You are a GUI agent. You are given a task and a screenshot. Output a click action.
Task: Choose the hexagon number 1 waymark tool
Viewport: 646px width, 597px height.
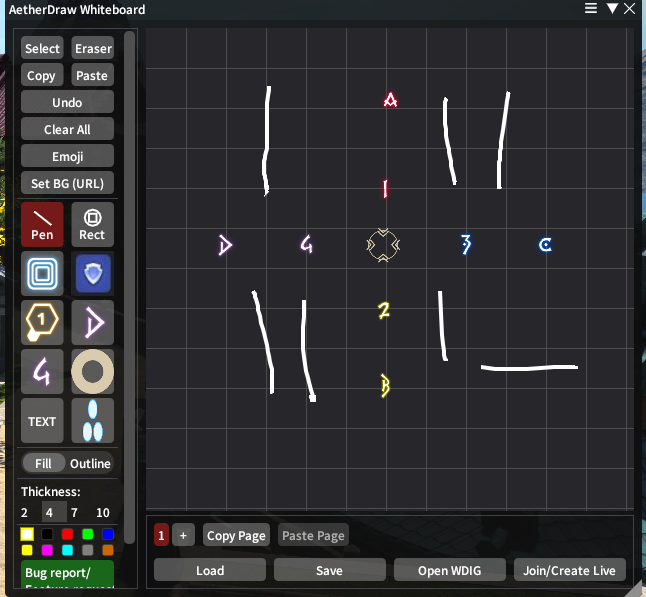(42, 323)
